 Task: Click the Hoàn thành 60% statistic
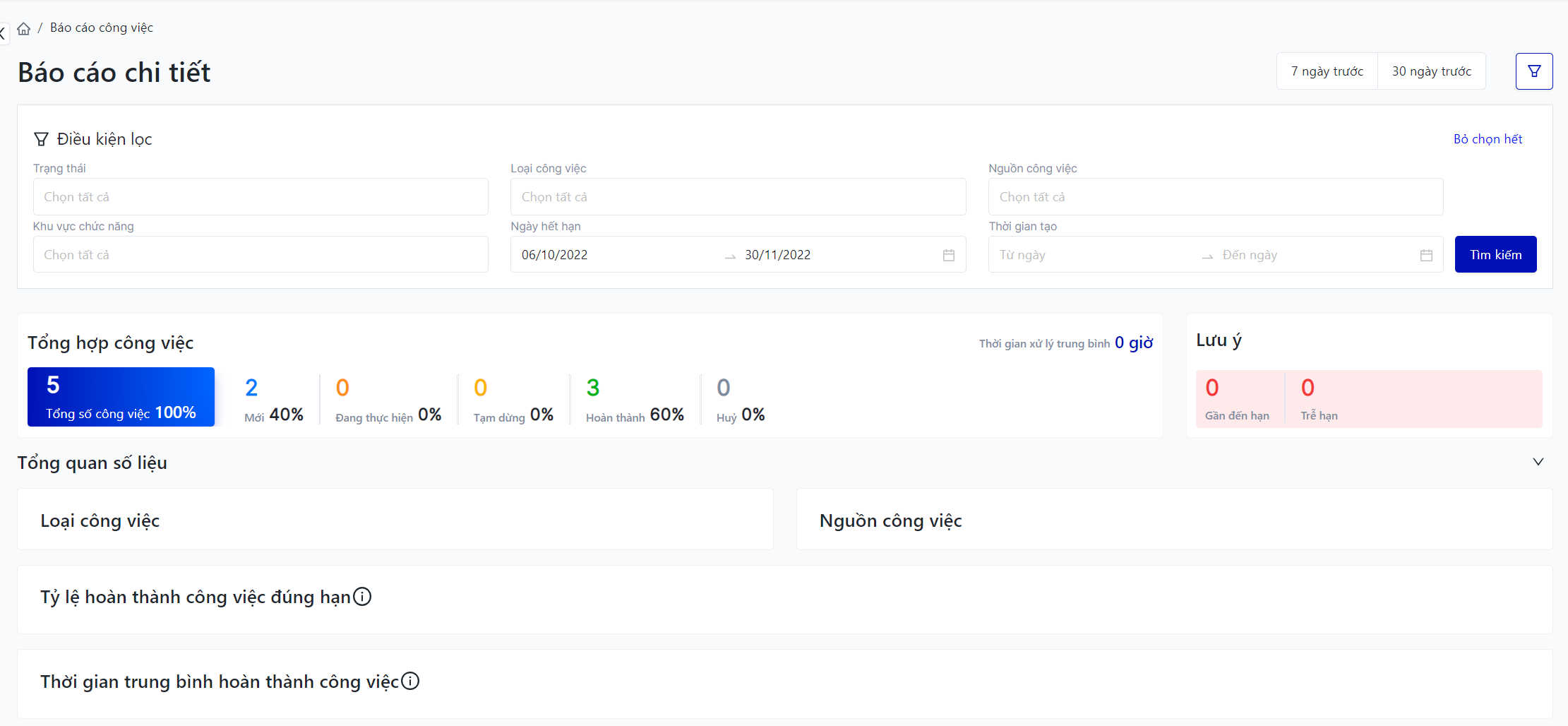click(x=634, y=400)
